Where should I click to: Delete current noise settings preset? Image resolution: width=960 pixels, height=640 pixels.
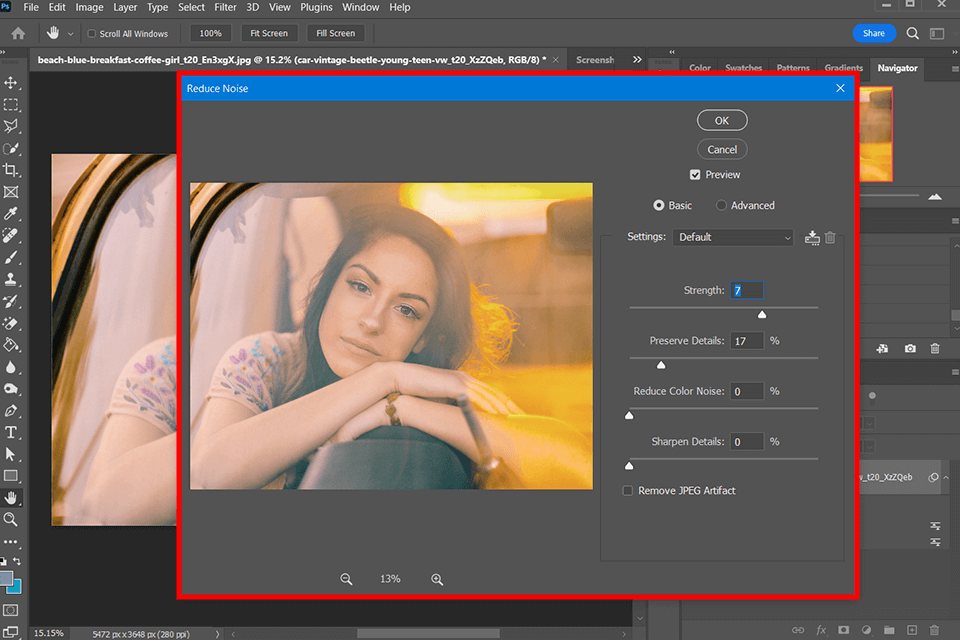[830, 237]
